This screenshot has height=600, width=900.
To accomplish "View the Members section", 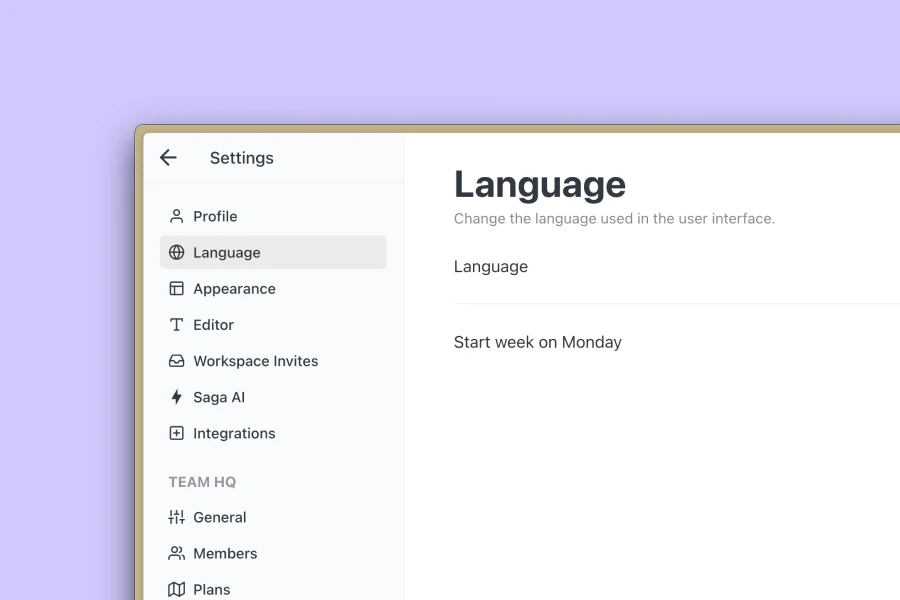I will point(273,553).
